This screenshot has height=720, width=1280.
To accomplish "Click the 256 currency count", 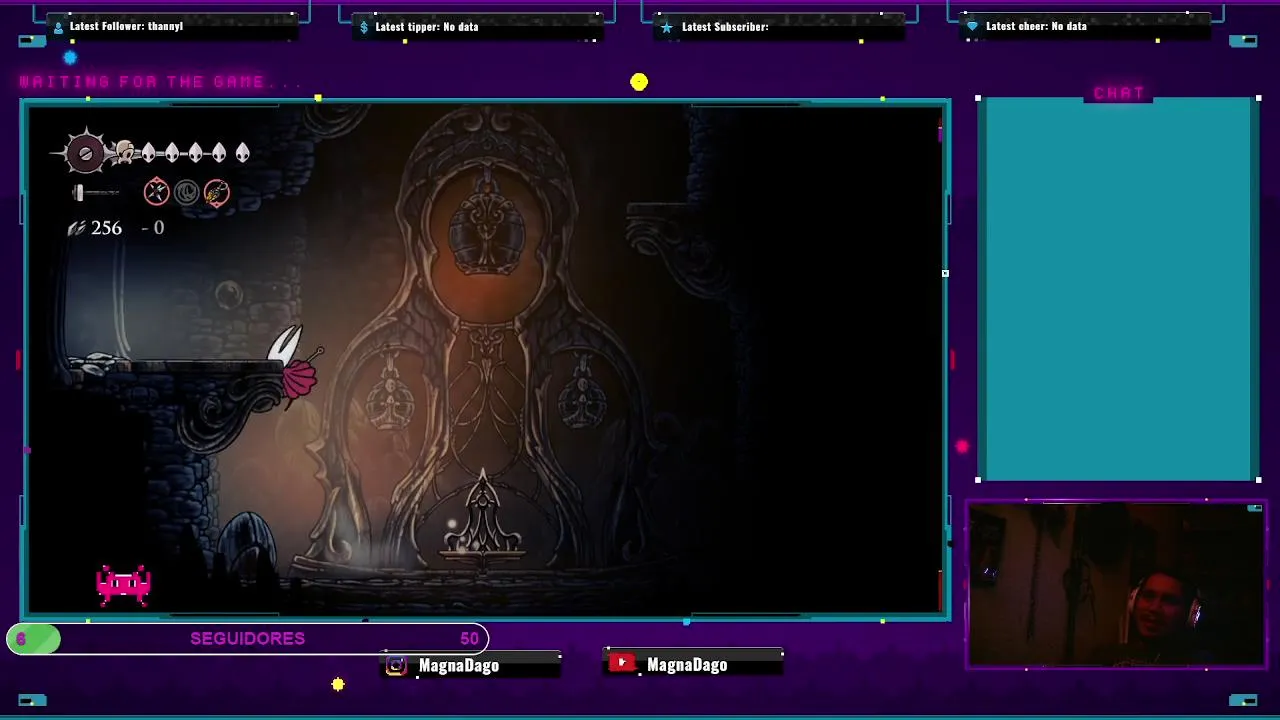I will 106,228.
